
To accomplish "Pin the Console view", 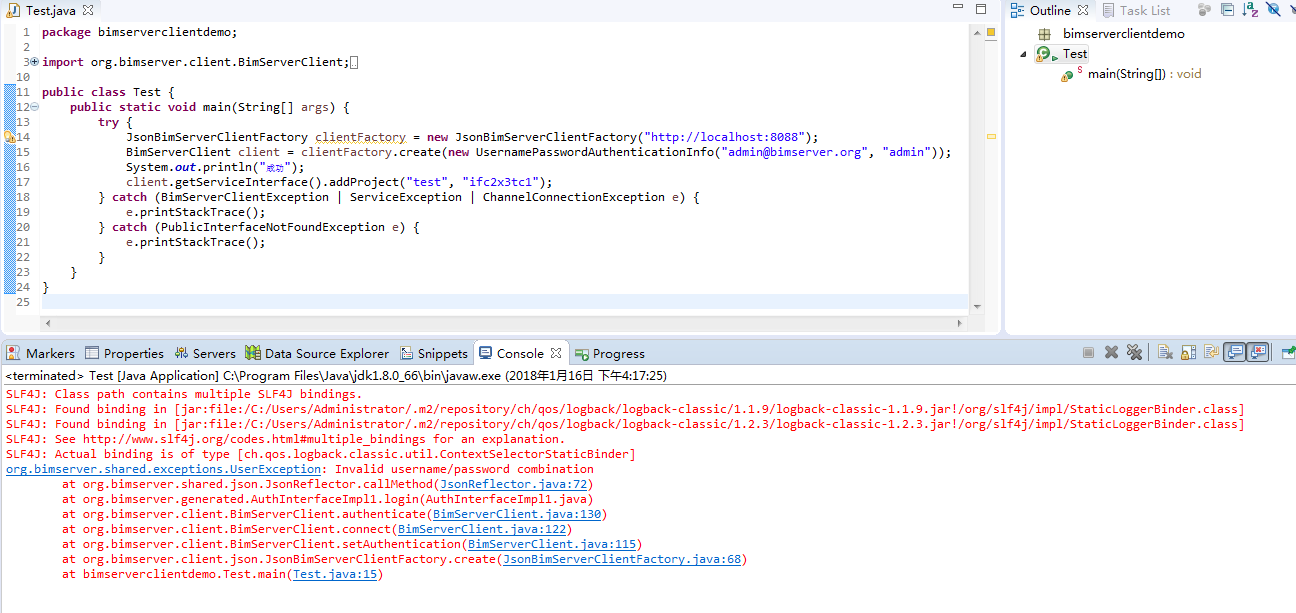I will coord(1288,352).
